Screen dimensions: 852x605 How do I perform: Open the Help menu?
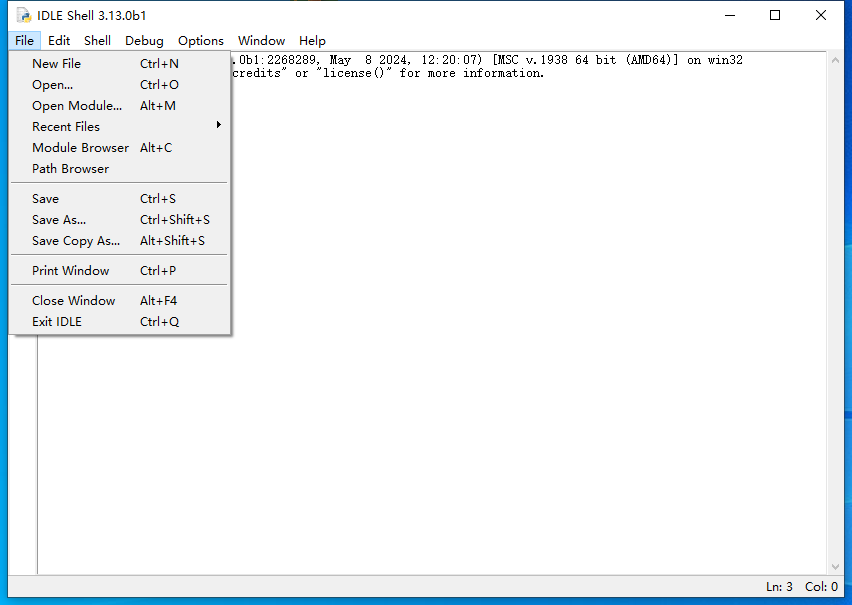tap(312, 41)
